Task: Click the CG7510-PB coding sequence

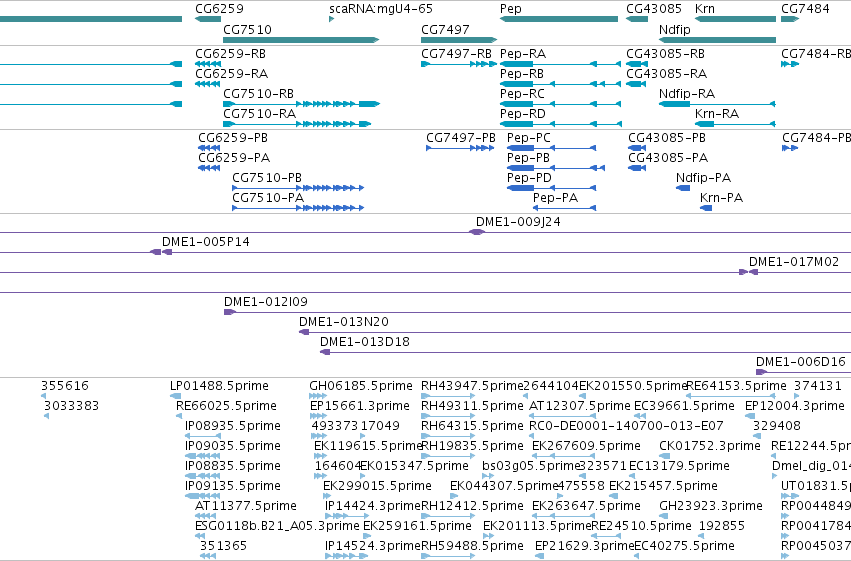Action: pyautogui.click(x=298, y=188)
